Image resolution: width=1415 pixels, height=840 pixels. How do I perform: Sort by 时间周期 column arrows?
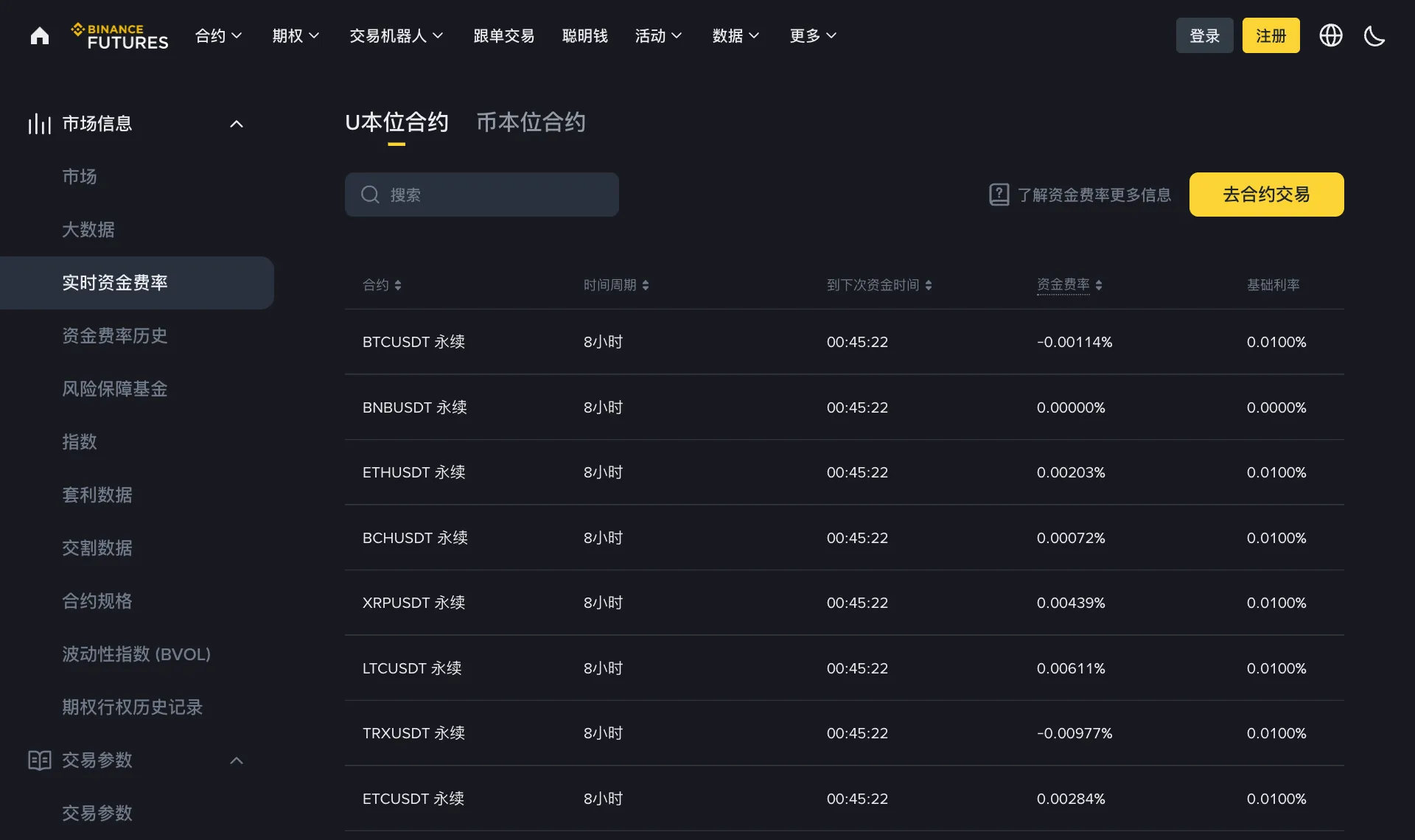(646, 285)
